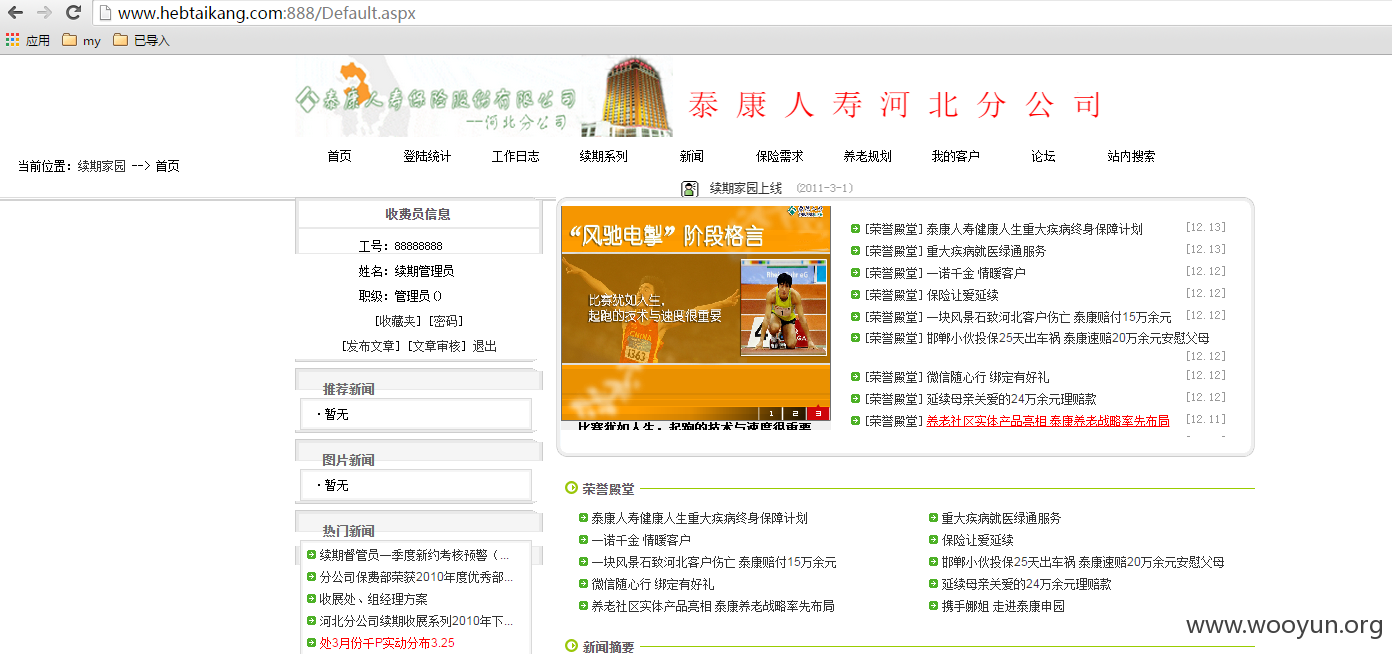Select slide 1 in the banner slideshow
This screenshot has width=1392, height=654.
(770, 413)
